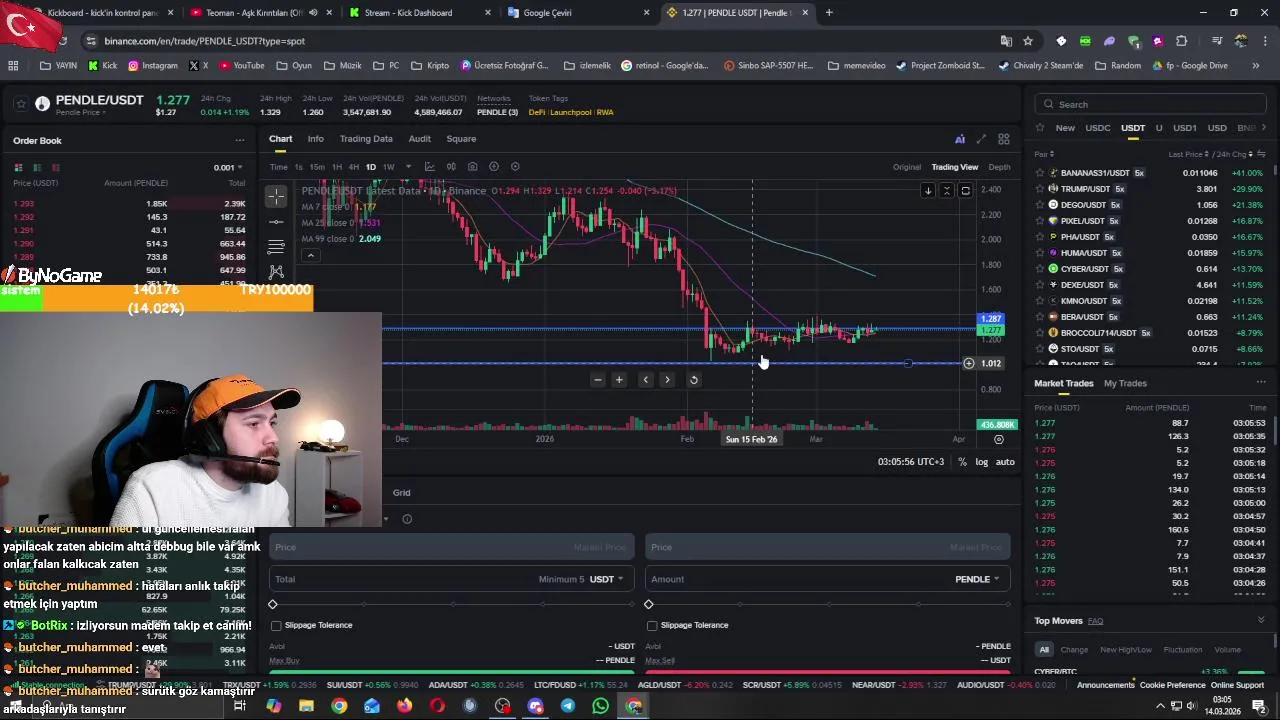Viewport: 1280px width, 720px height.
Task: Open the AI chart assistant icon
Action: [960, 139]
